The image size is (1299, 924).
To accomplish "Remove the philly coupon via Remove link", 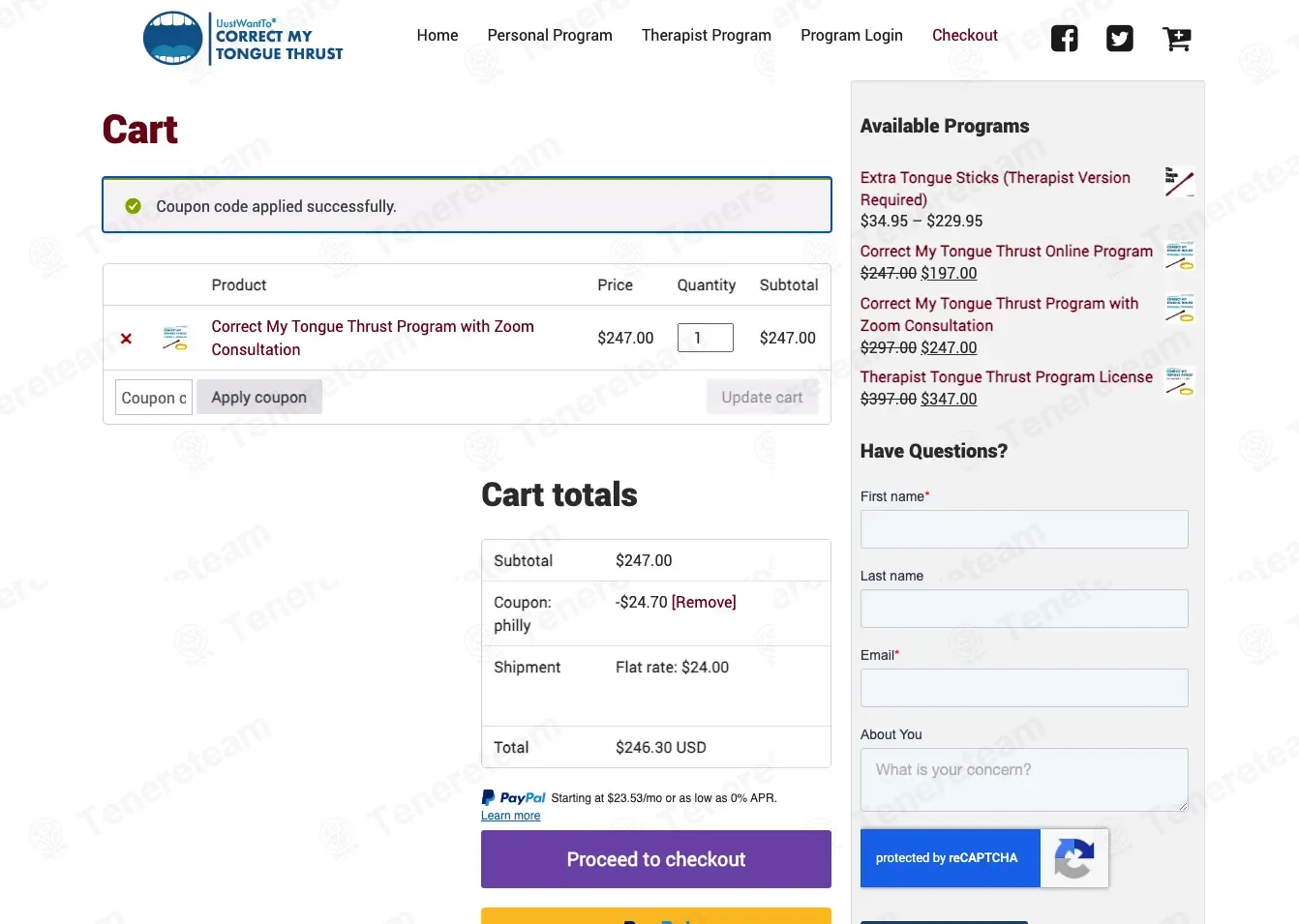I will (x=704, y=602).
